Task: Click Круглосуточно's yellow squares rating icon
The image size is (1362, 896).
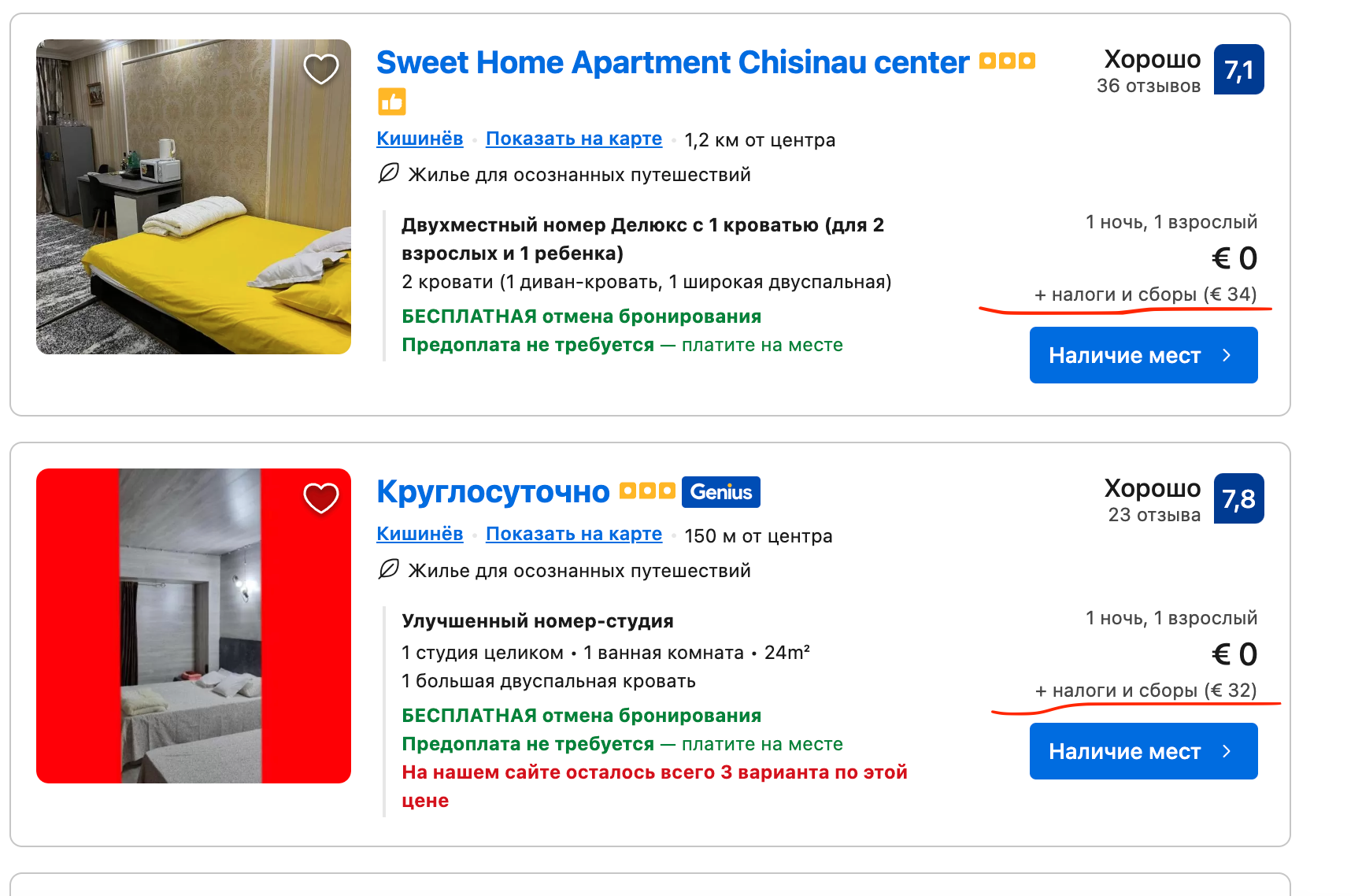Action: point(647,491)
